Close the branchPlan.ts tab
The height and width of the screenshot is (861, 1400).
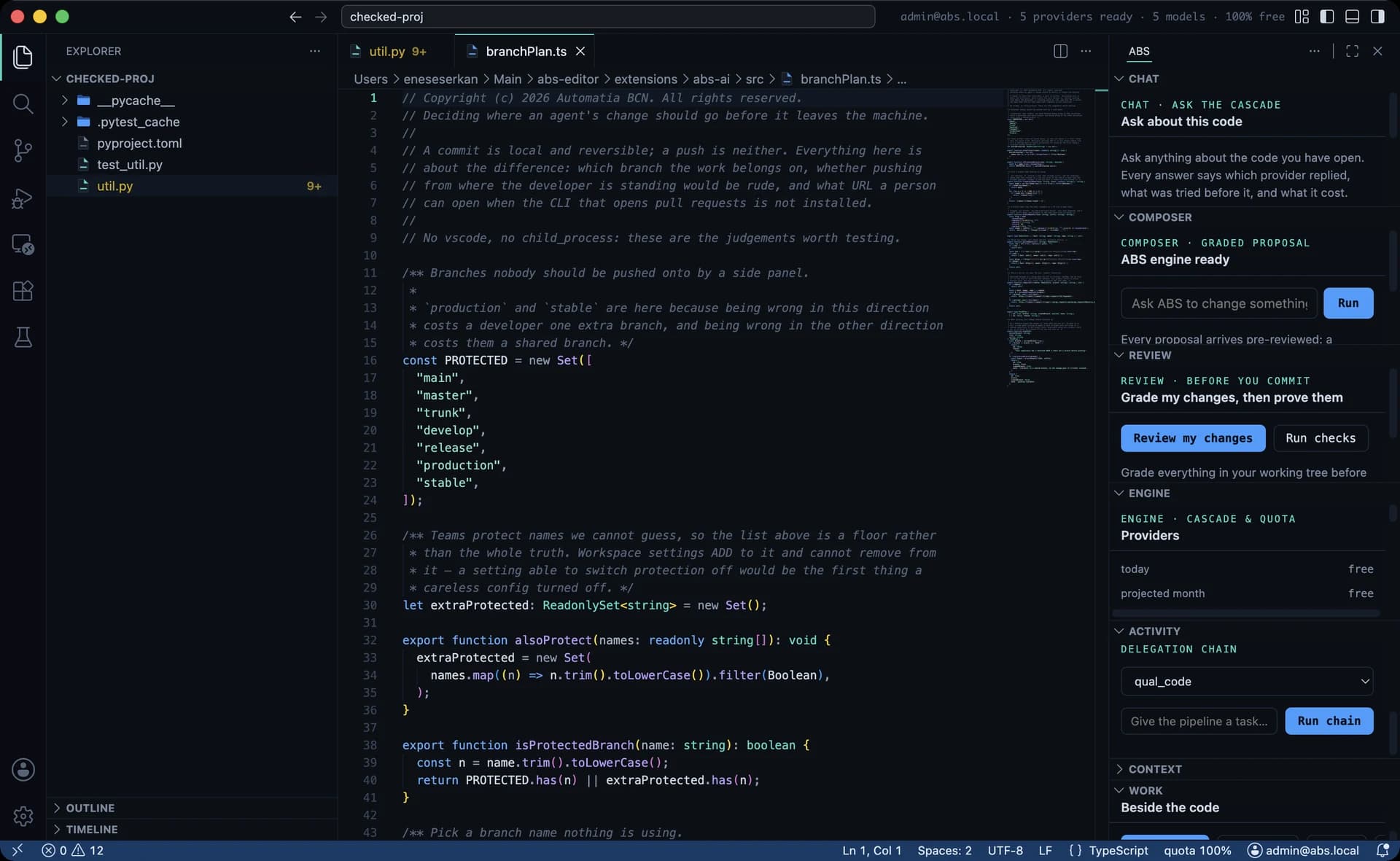[580, 51]
